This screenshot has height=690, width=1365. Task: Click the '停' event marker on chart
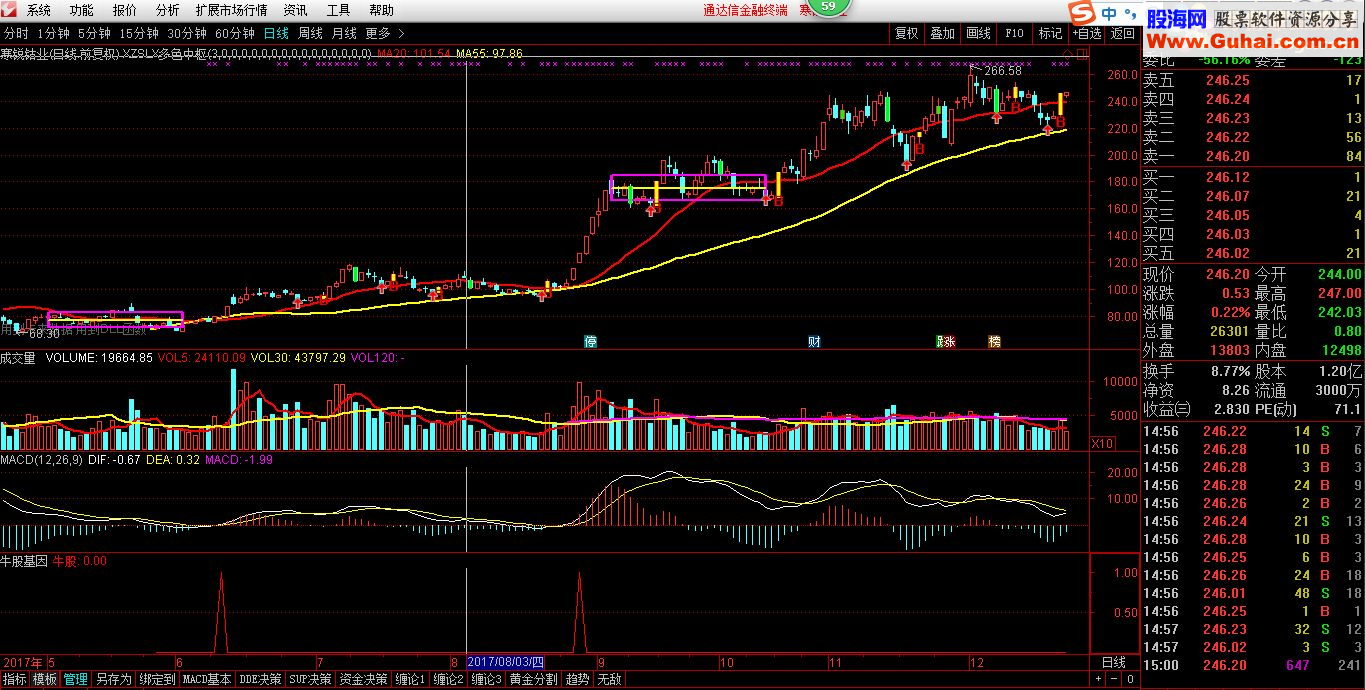click(591, 341)
